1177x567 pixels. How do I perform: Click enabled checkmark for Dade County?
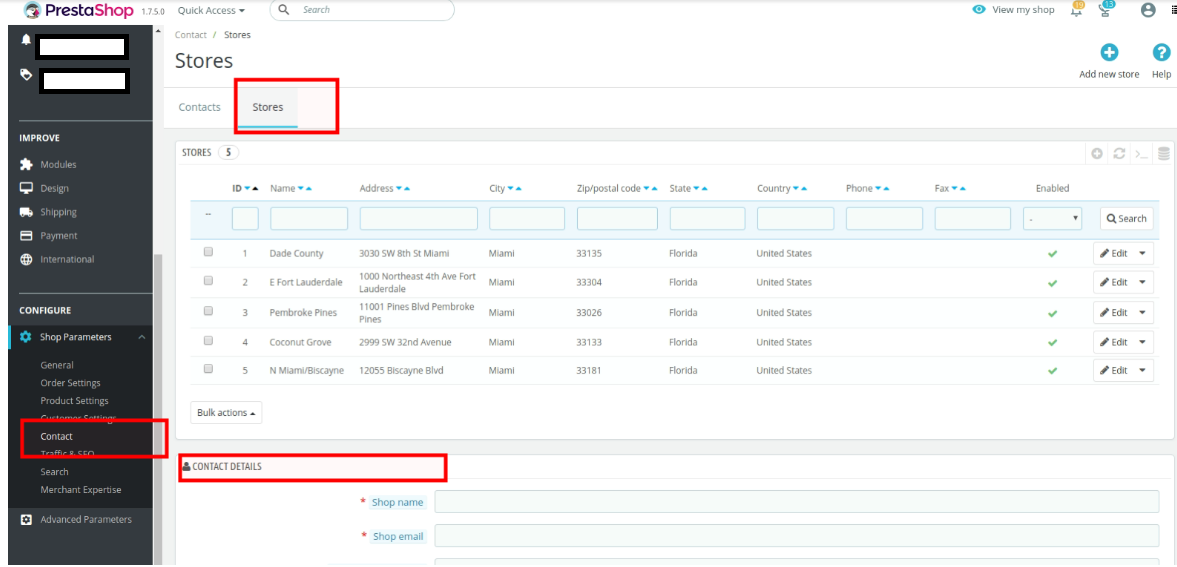1052,254
